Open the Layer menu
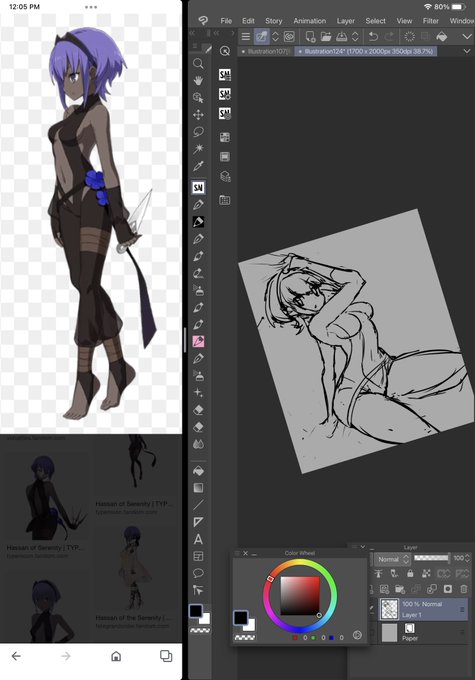 [x=346, y=21]
